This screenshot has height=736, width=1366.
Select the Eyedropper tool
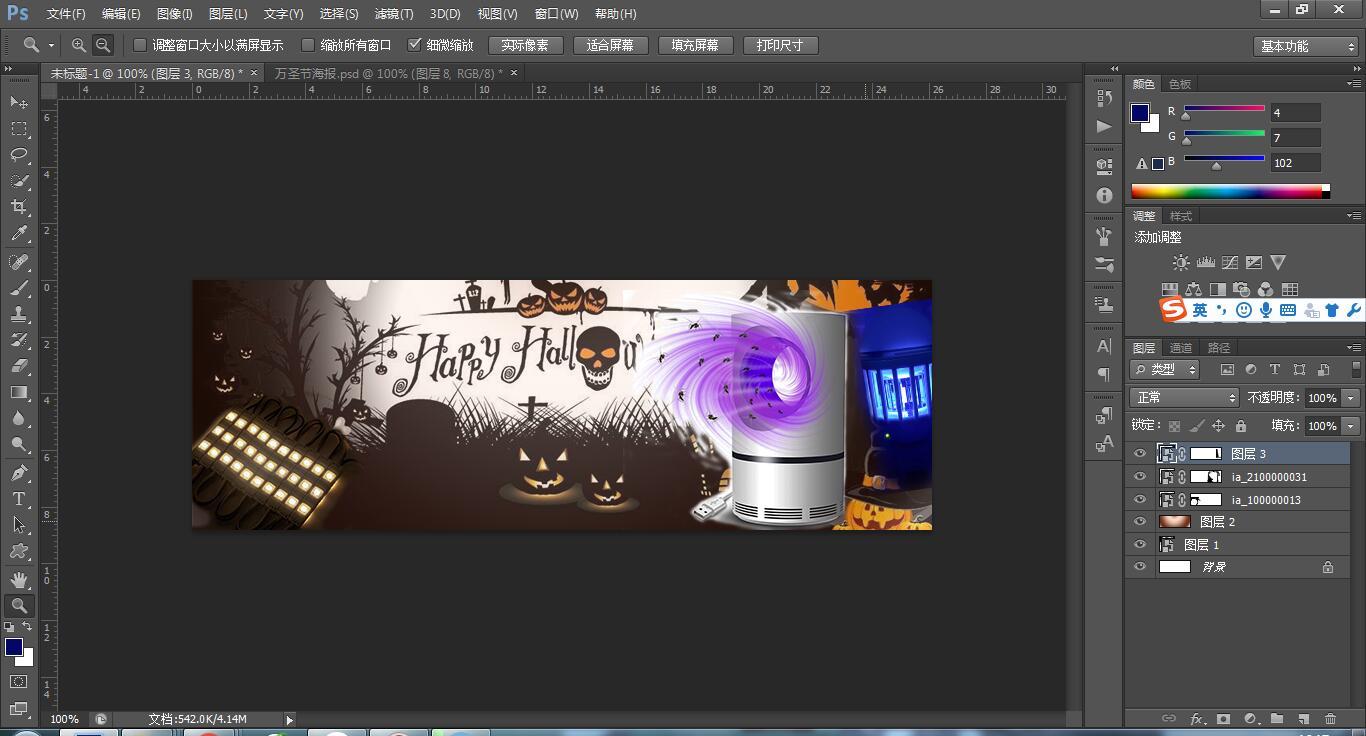pyautogui.click(x=19, y=234)
